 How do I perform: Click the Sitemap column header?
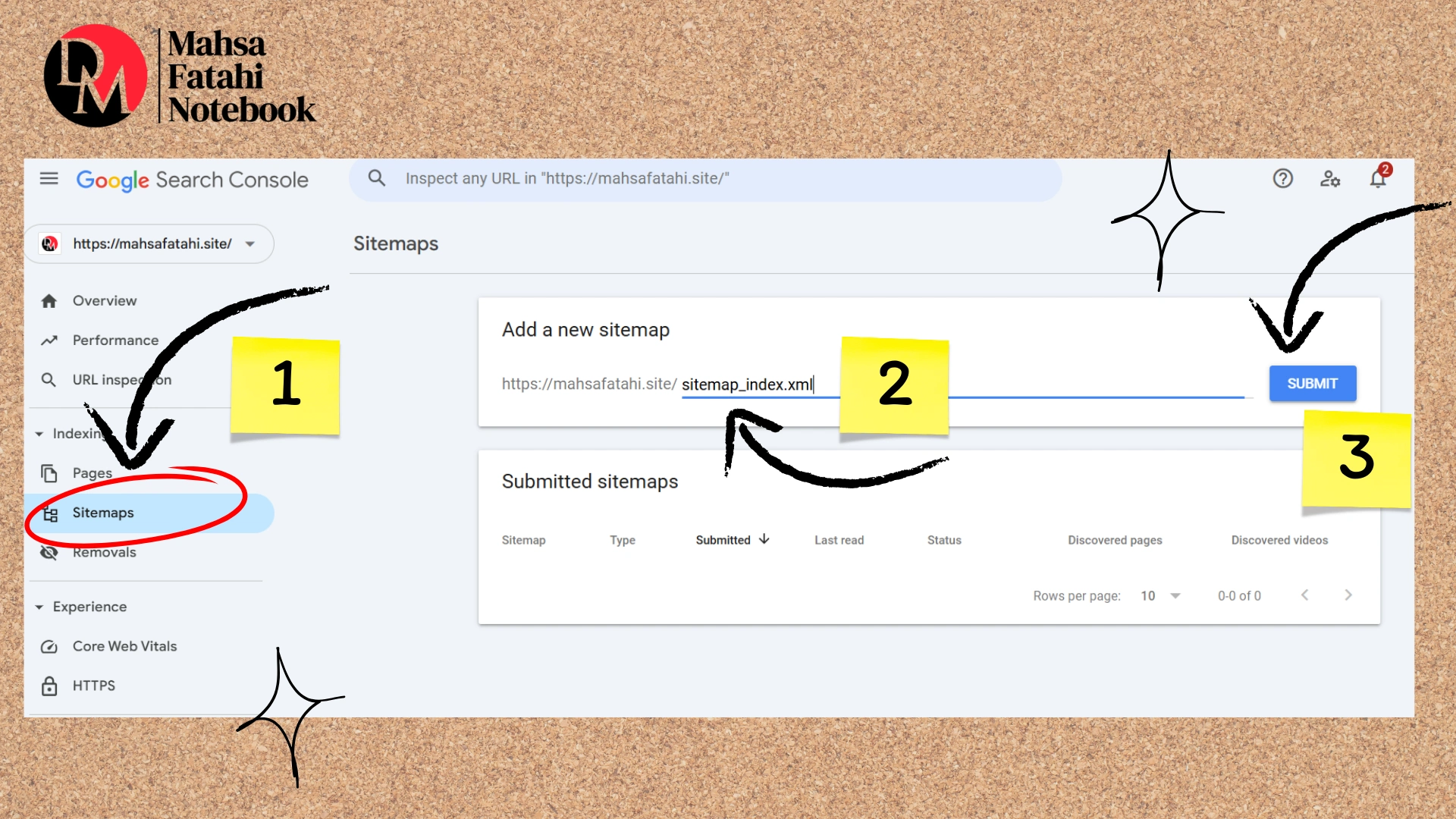point(523,540)
